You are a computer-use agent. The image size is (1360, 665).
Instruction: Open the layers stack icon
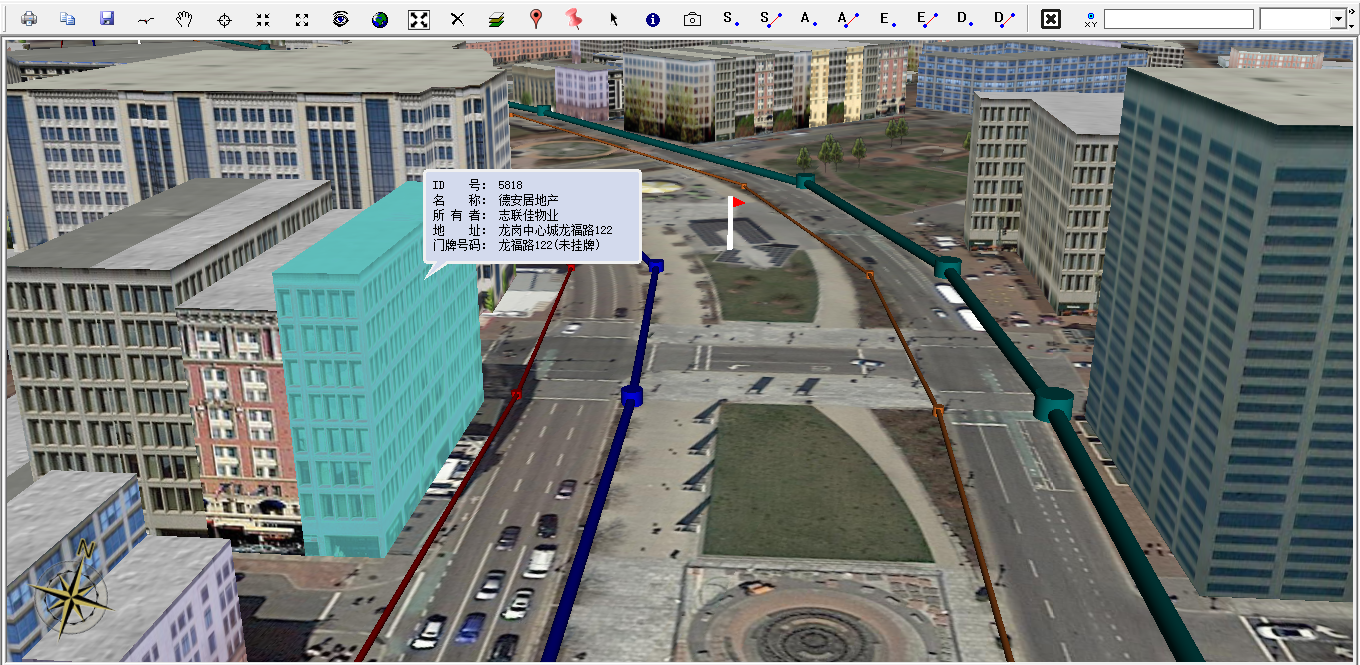(497, 19)
